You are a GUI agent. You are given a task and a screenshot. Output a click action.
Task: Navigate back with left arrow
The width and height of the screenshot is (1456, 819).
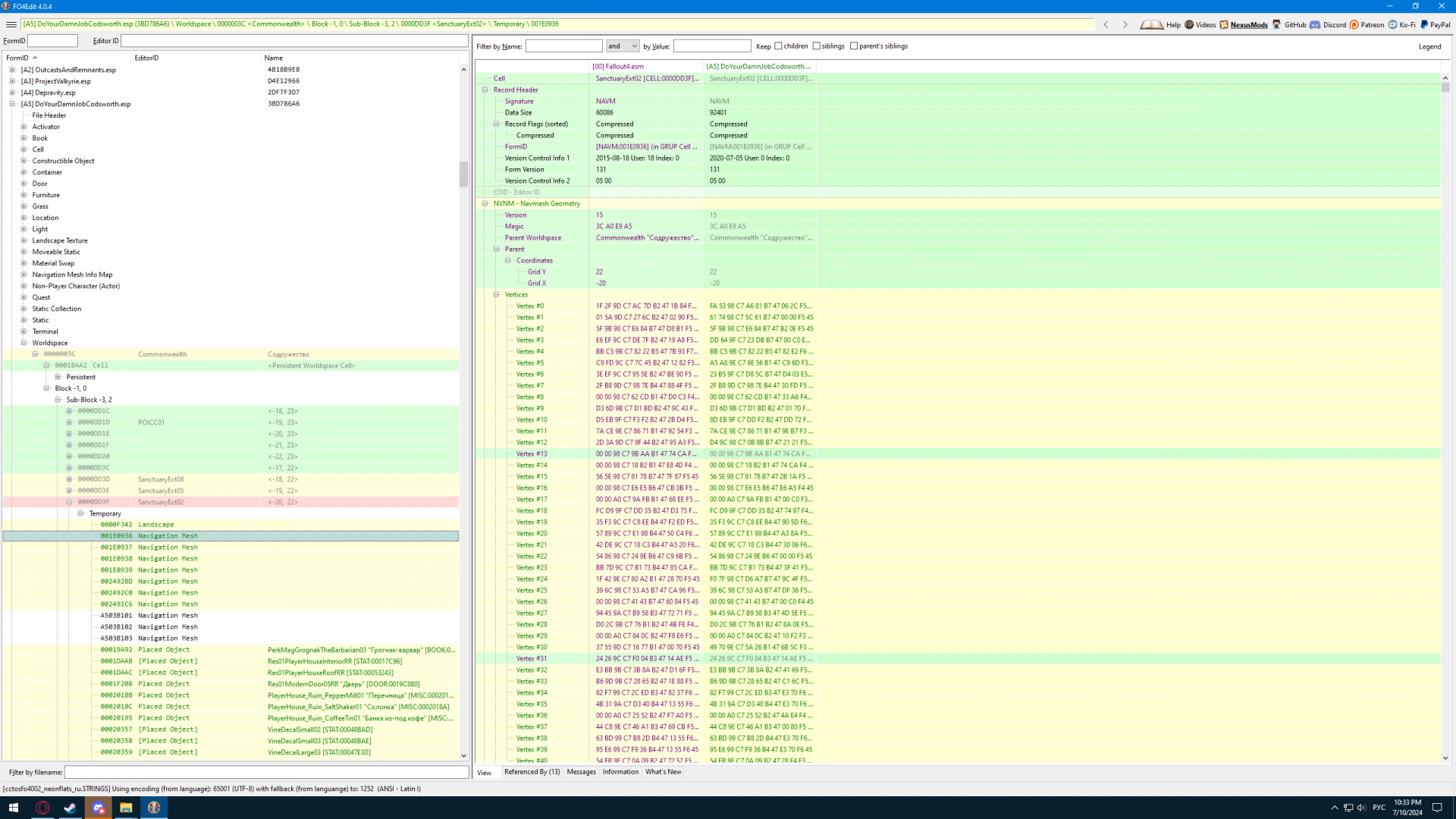pyautogui.click(x=1106, y=24)
